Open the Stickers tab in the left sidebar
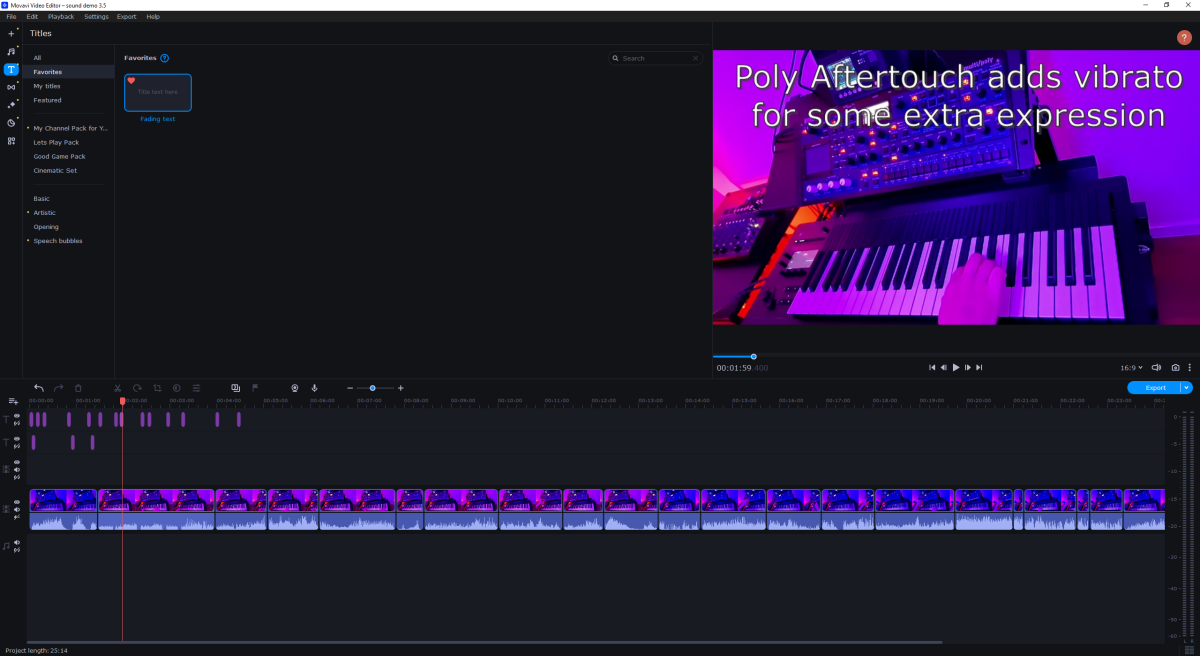The width and height of the screenshot is (1200, 656). pyautogui.click(x=11, y=123)
